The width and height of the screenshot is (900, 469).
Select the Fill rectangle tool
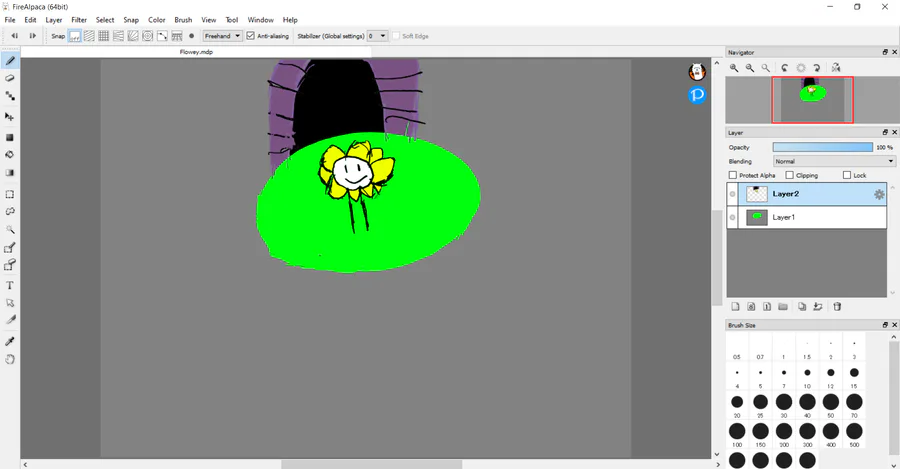[x=10, y=137]
